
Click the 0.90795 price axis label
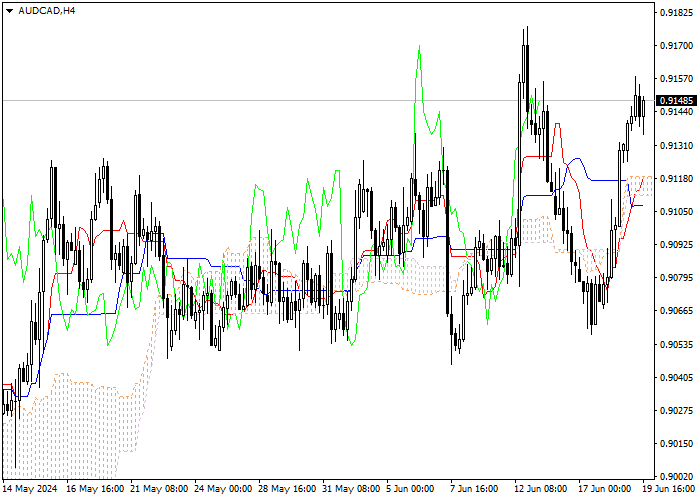coord(676,278)
